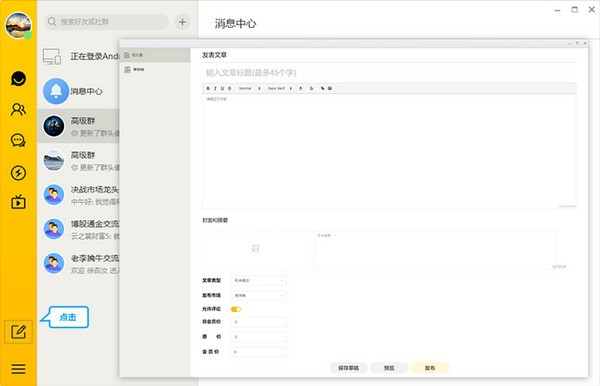The height and width of the screenshot is (386, 600).
Task: Click the insert link icon in toolbar
Action: coord(323,88)
